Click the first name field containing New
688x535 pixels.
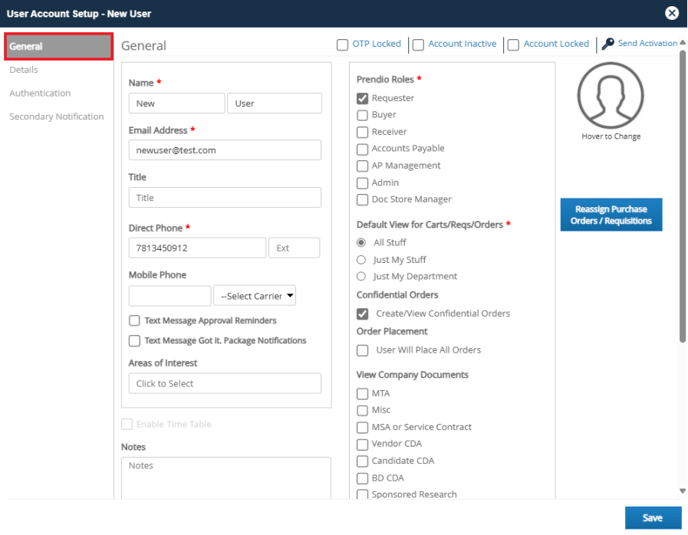click(x=176, y=103)
